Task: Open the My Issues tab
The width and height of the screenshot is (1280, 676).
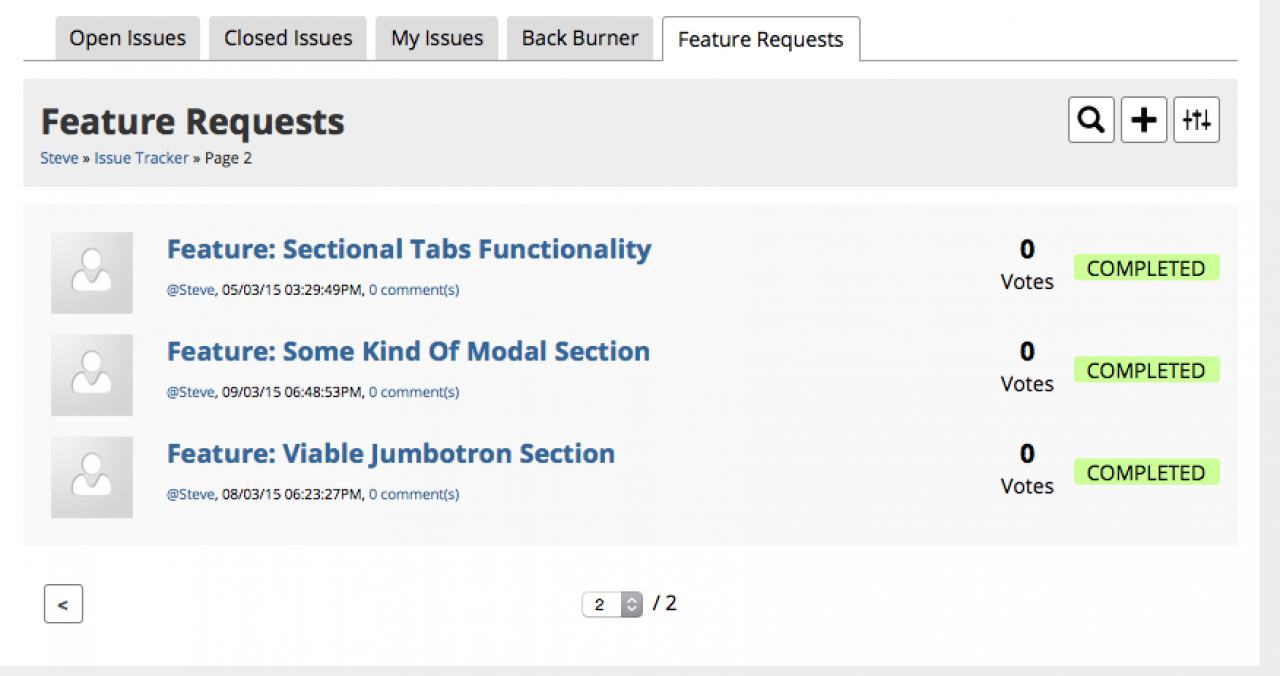Action: click(437, 39)
